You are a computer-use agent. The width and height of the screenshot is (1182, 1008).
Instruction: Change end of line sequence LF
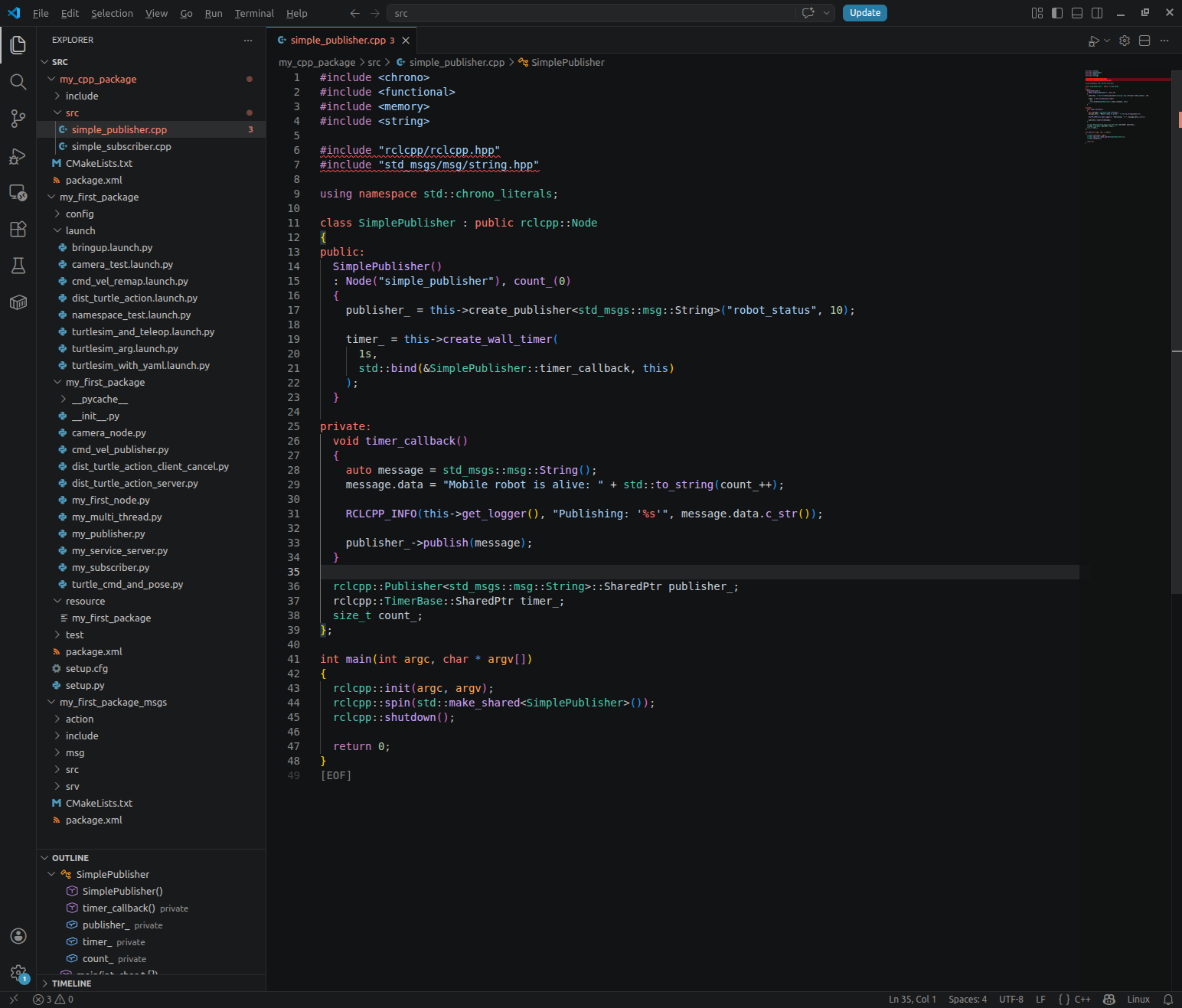pyautogui.click(x=1040, y=1000)
